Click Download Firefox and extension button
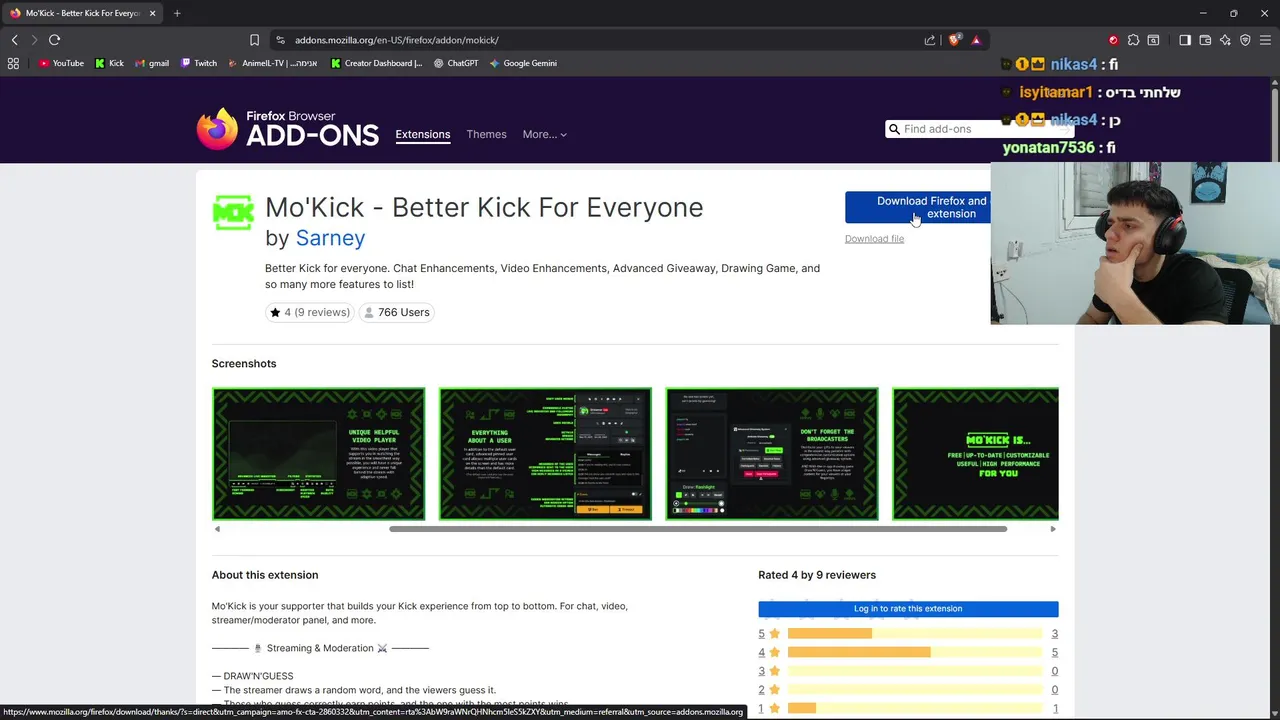 [918, 207]
